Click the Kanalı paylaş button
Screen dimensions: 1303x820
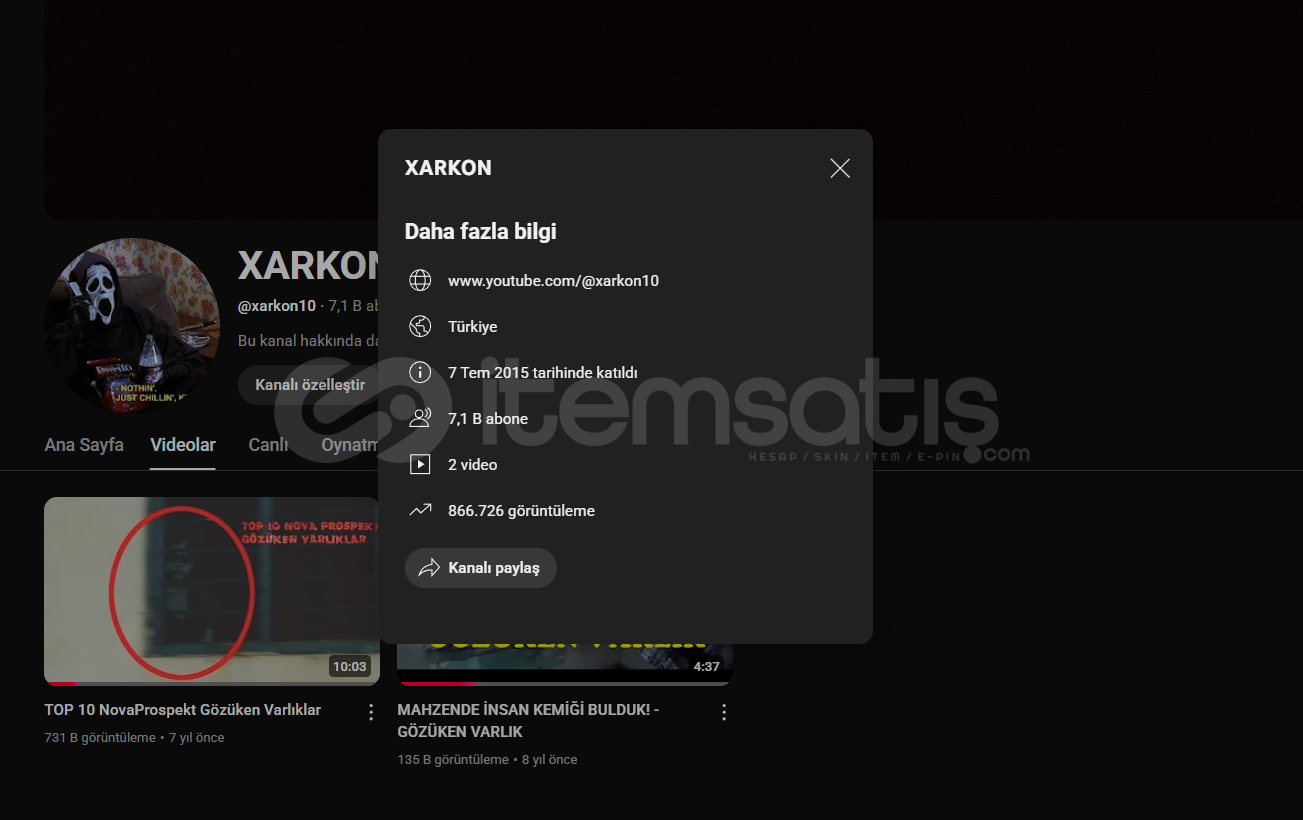pyautogui.click(x=481, y=568)
